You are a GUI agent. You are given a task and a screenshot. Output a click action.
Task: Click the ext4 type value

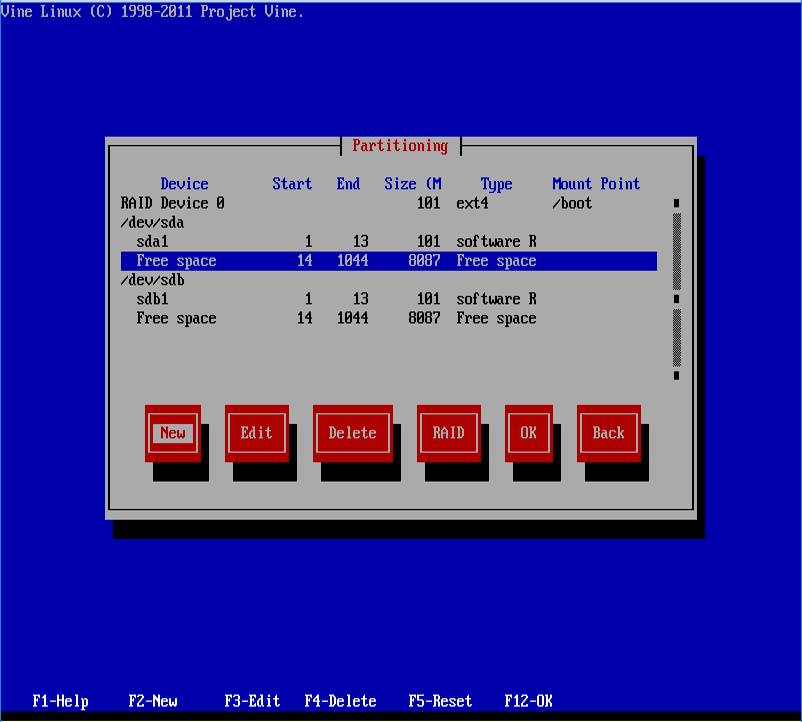(x=472, y=204)
